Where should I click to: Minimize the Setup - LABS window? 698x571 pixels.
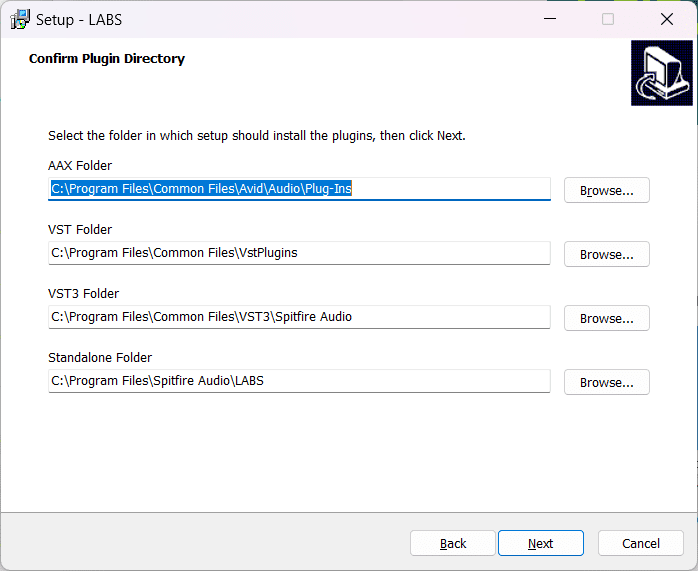[x=550, y=19]
